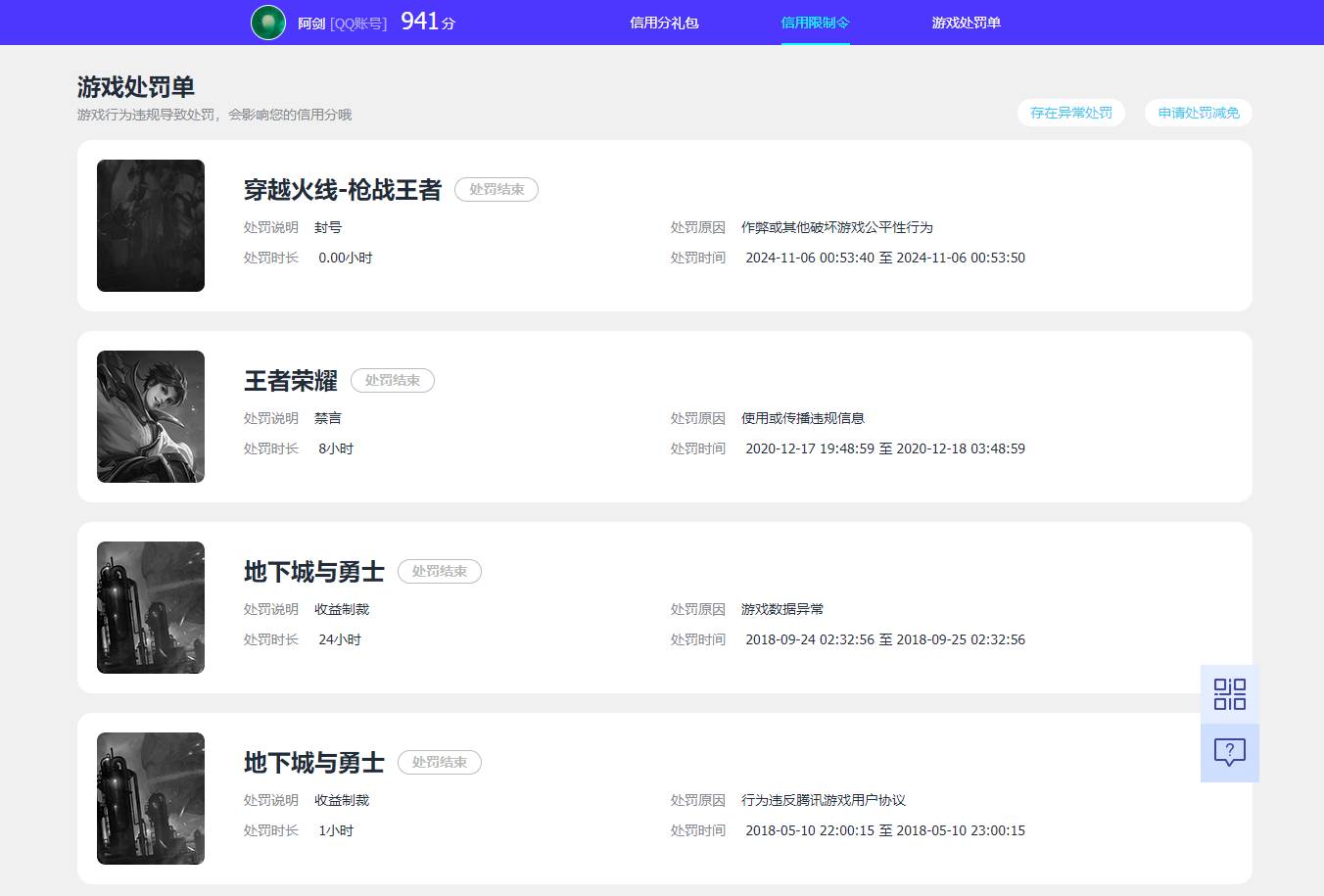The height and width of the screenshot is (896, 1324).
Task: Click the 处罚结束 badge on 王者荣耀
Action: click(392, 381)
